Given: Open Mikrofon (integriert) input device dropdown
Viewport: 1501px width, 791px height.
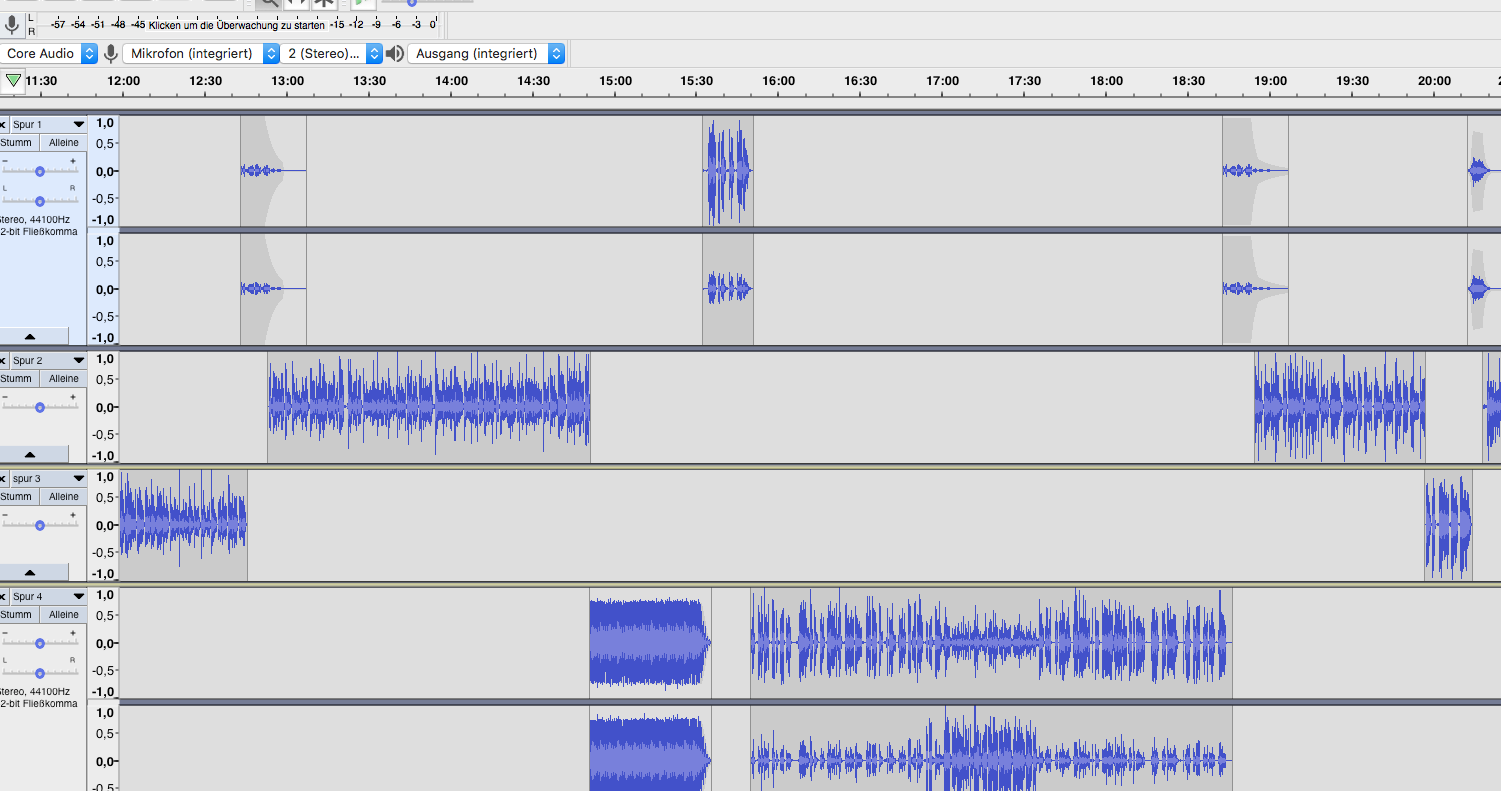Looking at the screenshot, I should point(201,54).
